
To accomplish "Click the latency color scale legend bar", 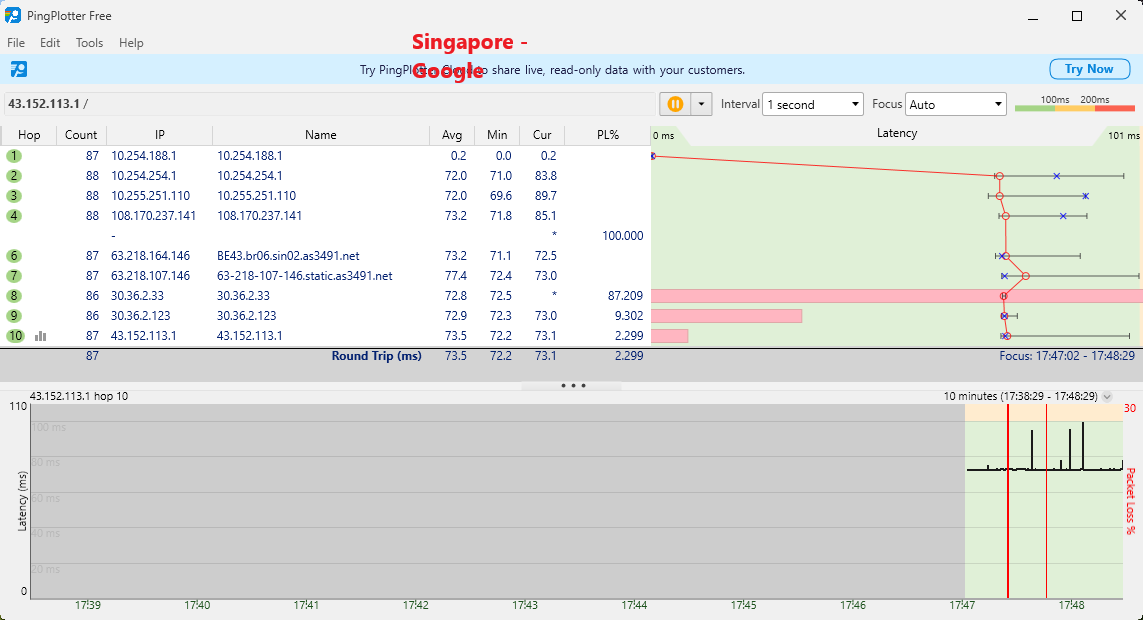I will [x=1075, y=109].
